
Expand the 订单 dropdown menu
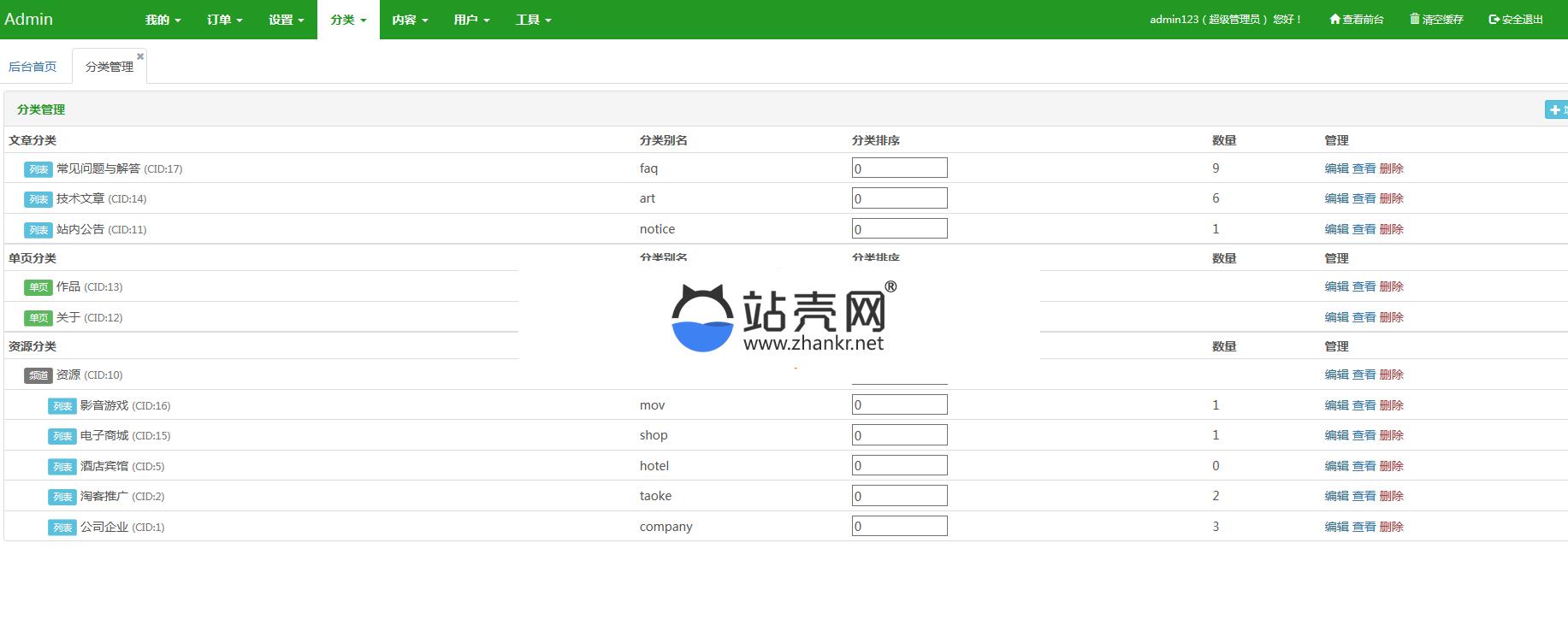click(x=224, y=20)
